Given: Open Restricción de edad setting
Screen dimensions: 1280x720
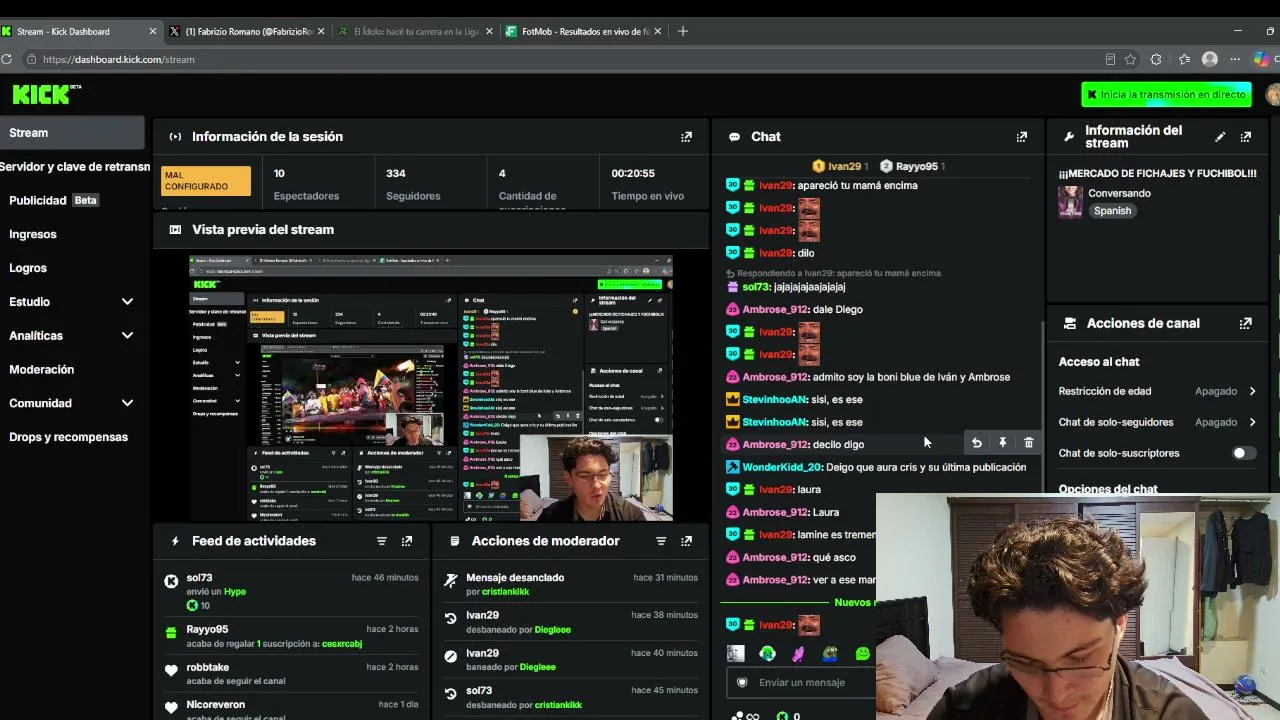Looking at the screenshot, I should pos(1157,391).
